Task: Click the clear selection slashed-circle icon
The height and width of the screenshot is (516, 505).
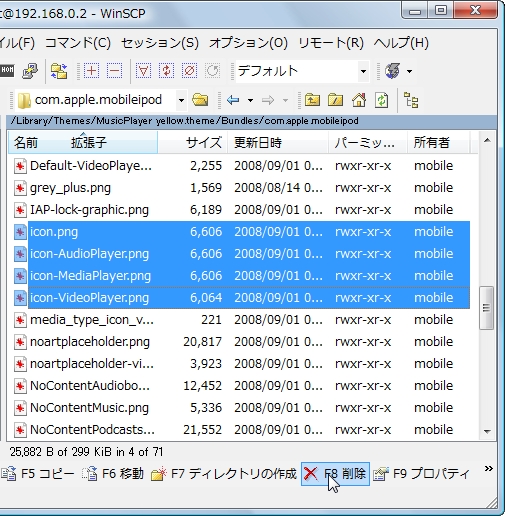Action: click(x=189, y=71)
